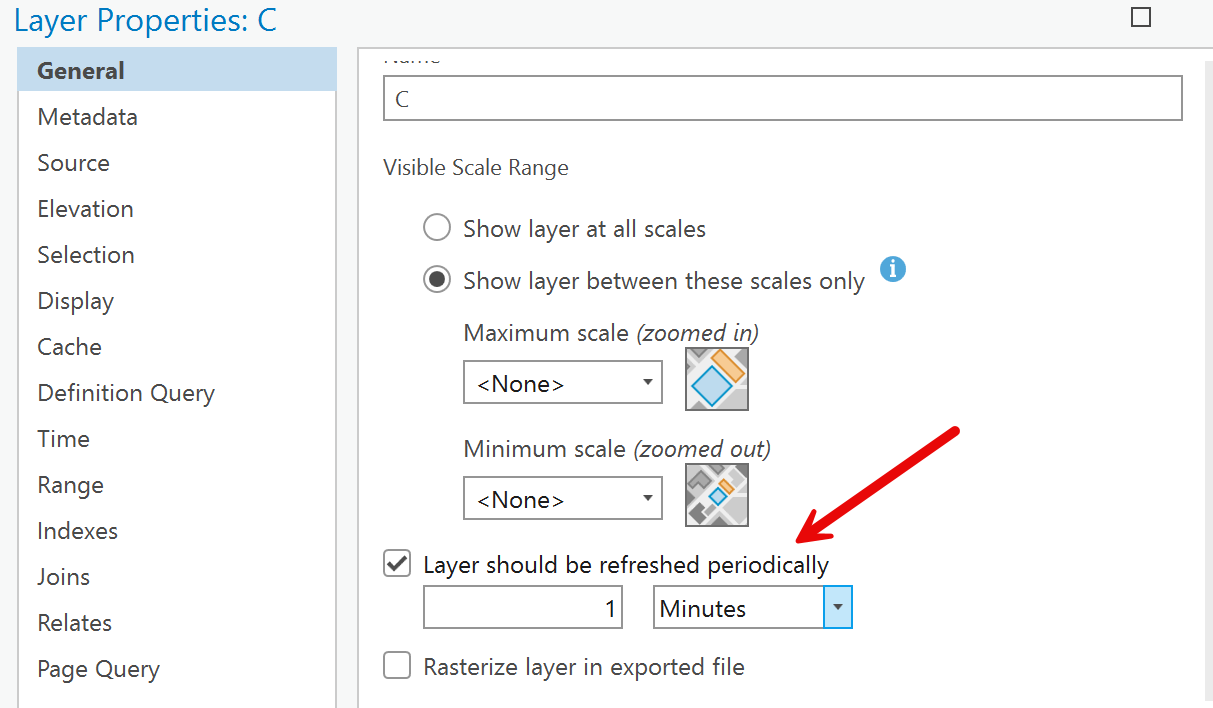Go to the Definition Query tab
The height and width of the screenshot is (708, 1213).
(126, 393)
